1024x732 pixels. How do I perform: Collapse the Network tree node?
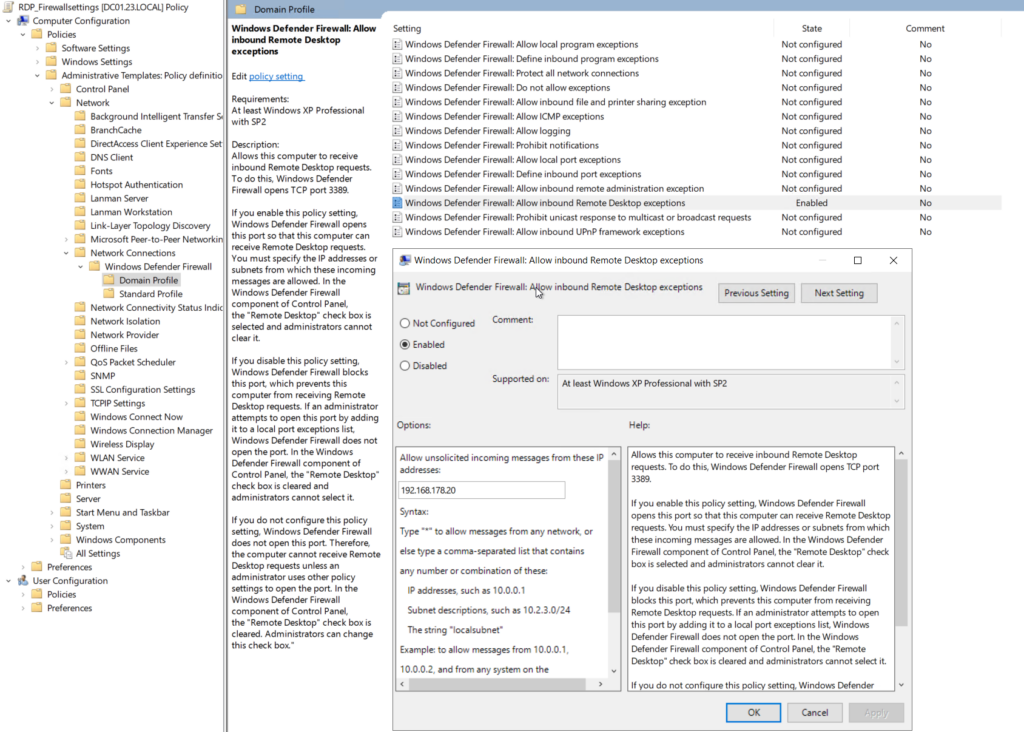(x=52, y=103)
